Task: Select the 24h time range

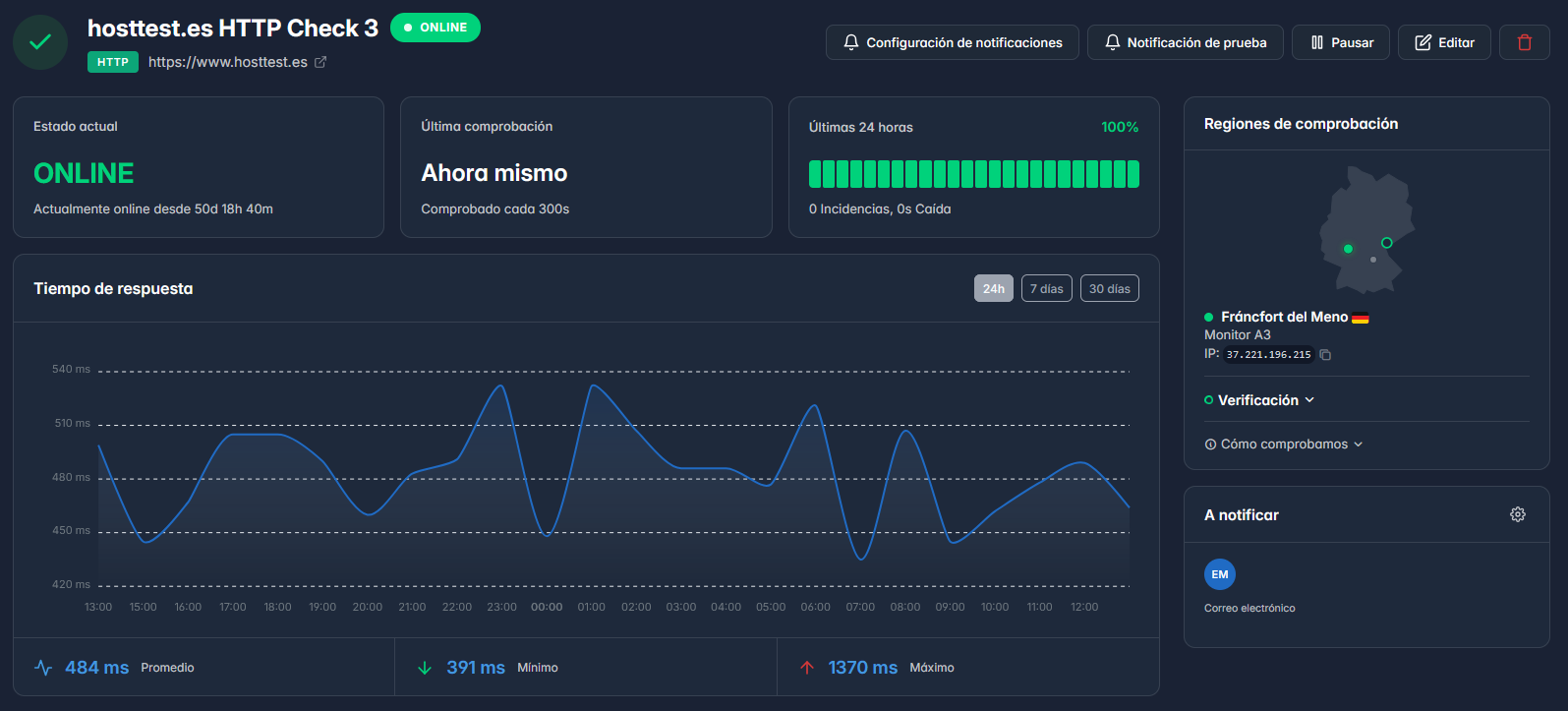Action: pyautogui.click(x=994, y=288)
